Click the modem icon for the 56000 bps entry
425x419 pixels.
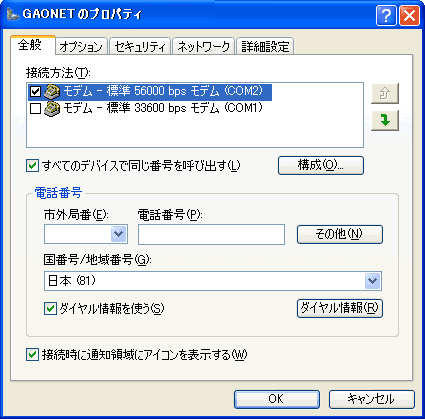pyautogui.click(x=52, y=91)
